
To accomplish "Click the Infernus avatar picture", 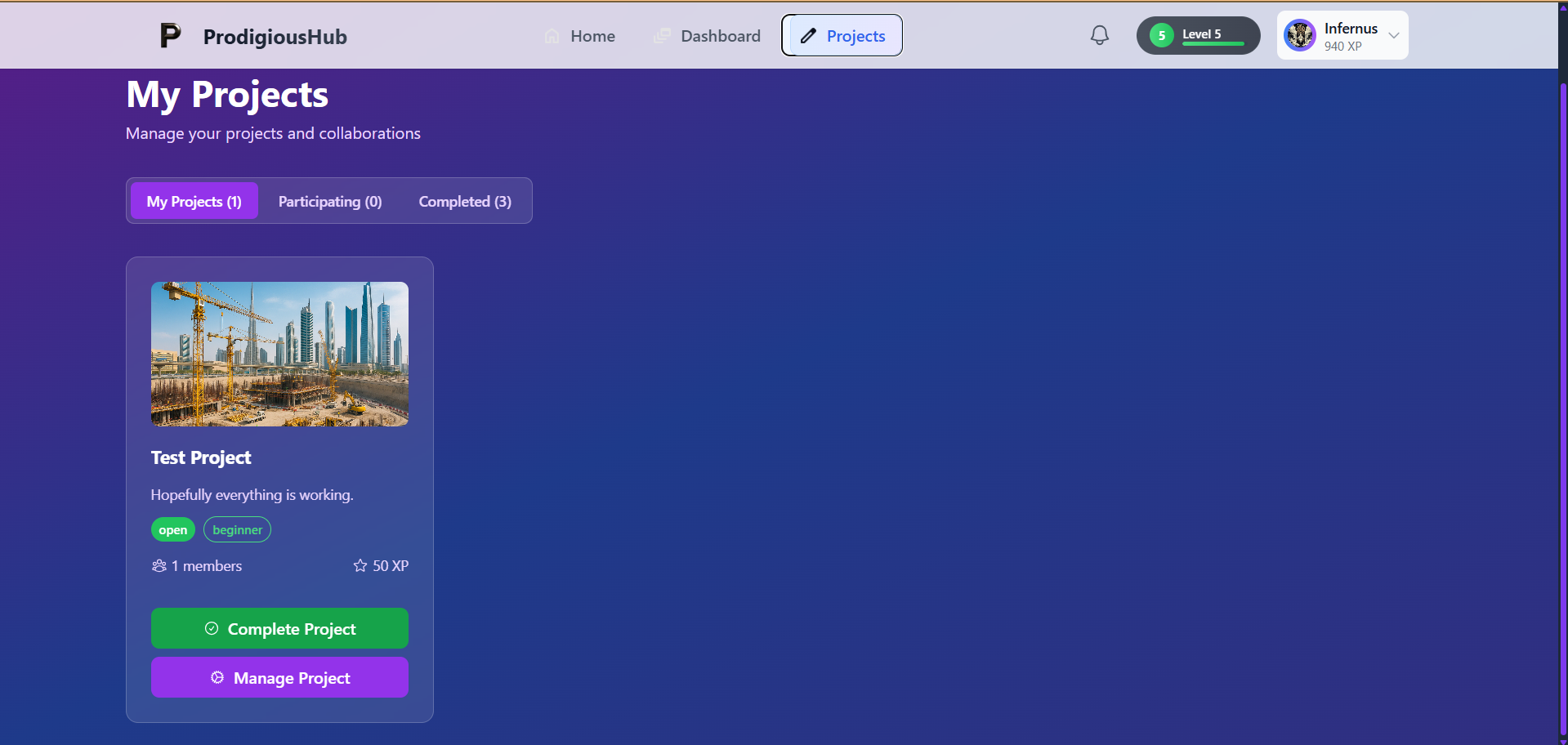I will click(1299, 35).
